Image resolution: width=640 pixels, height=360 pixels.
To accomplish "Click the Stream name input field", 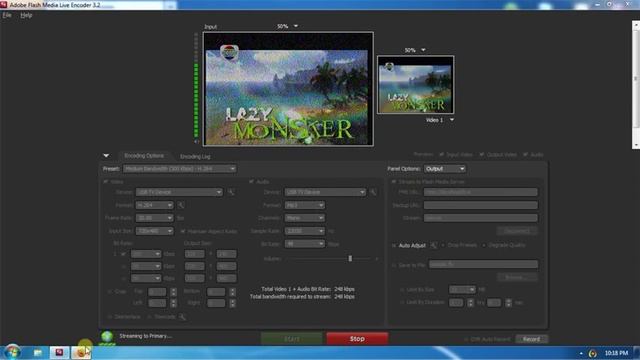I will click(x=480, y=218).
